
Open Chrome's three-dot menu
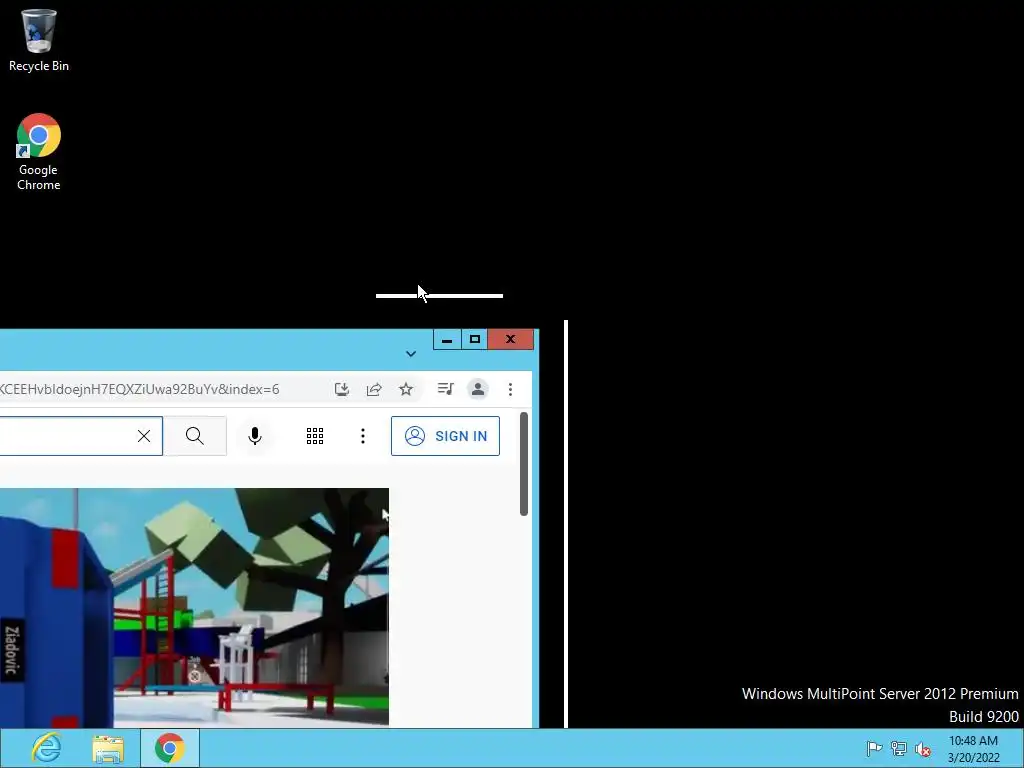(510, 389)
